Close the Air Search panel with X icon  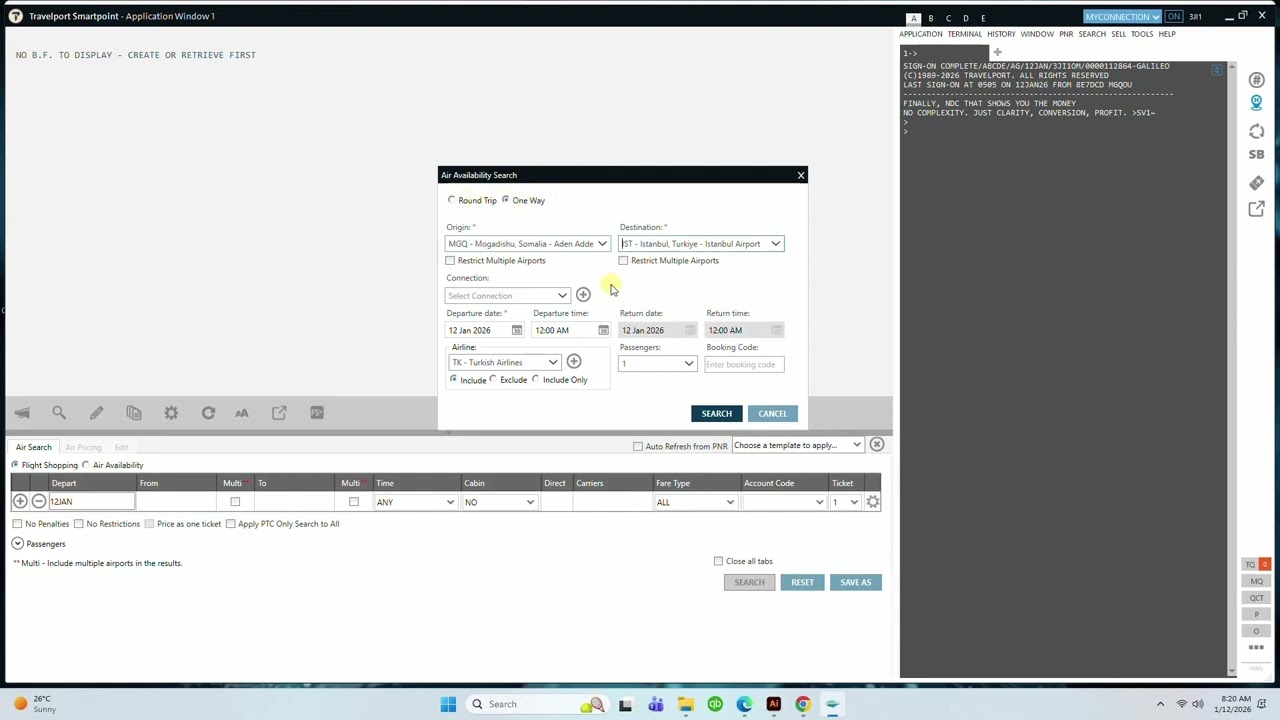point(877,444)
